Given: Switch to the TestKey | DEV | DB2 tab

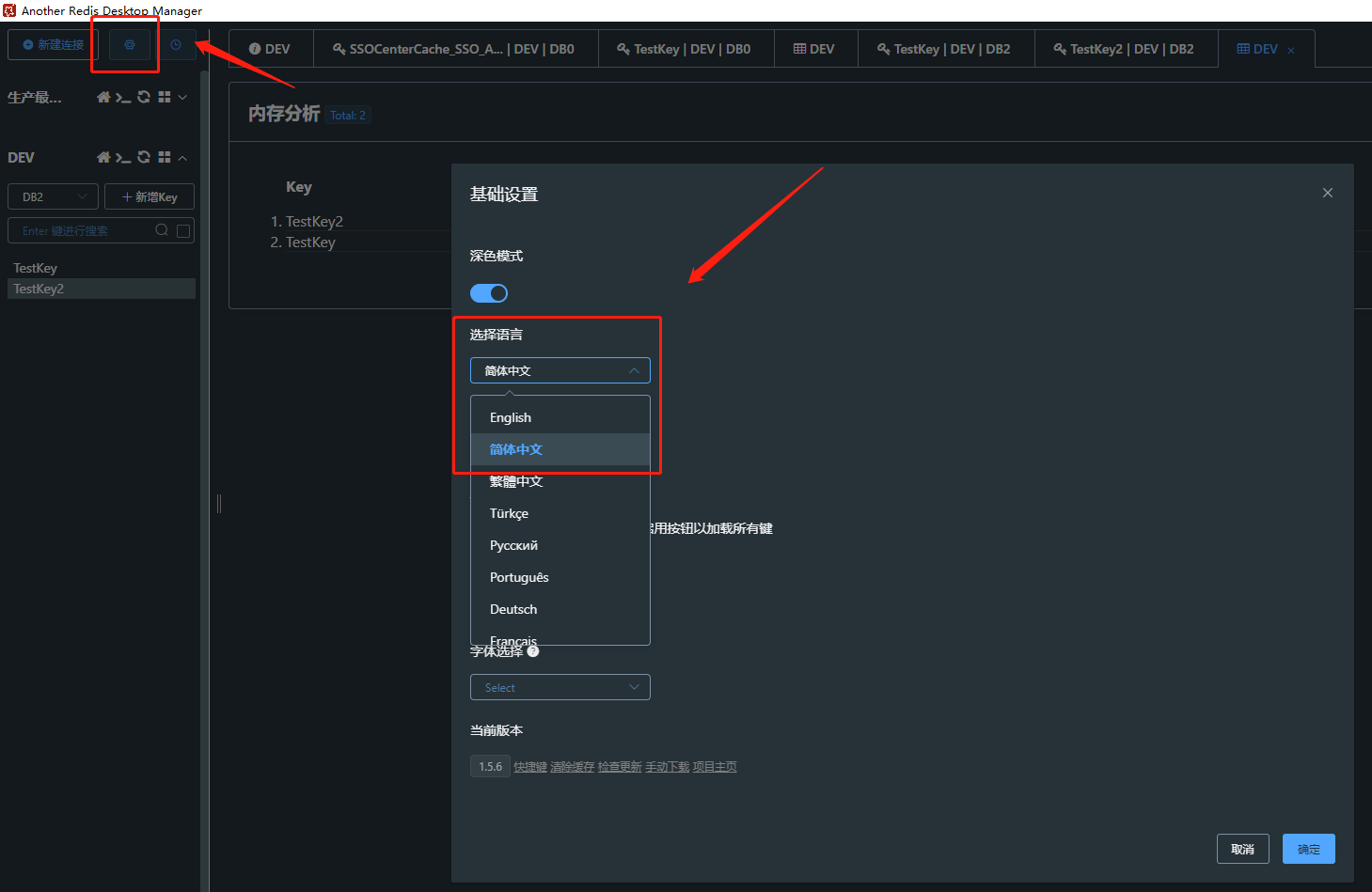Looking at the screenshot, I should pos(944,49).
